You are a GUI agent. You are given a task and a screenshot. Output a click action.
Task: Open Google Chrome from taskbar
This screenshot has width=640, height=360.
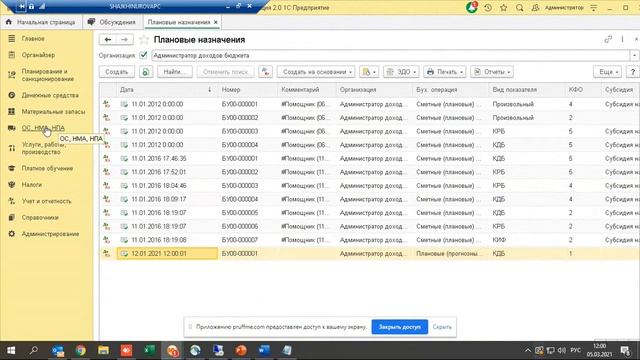pos(80,350)
